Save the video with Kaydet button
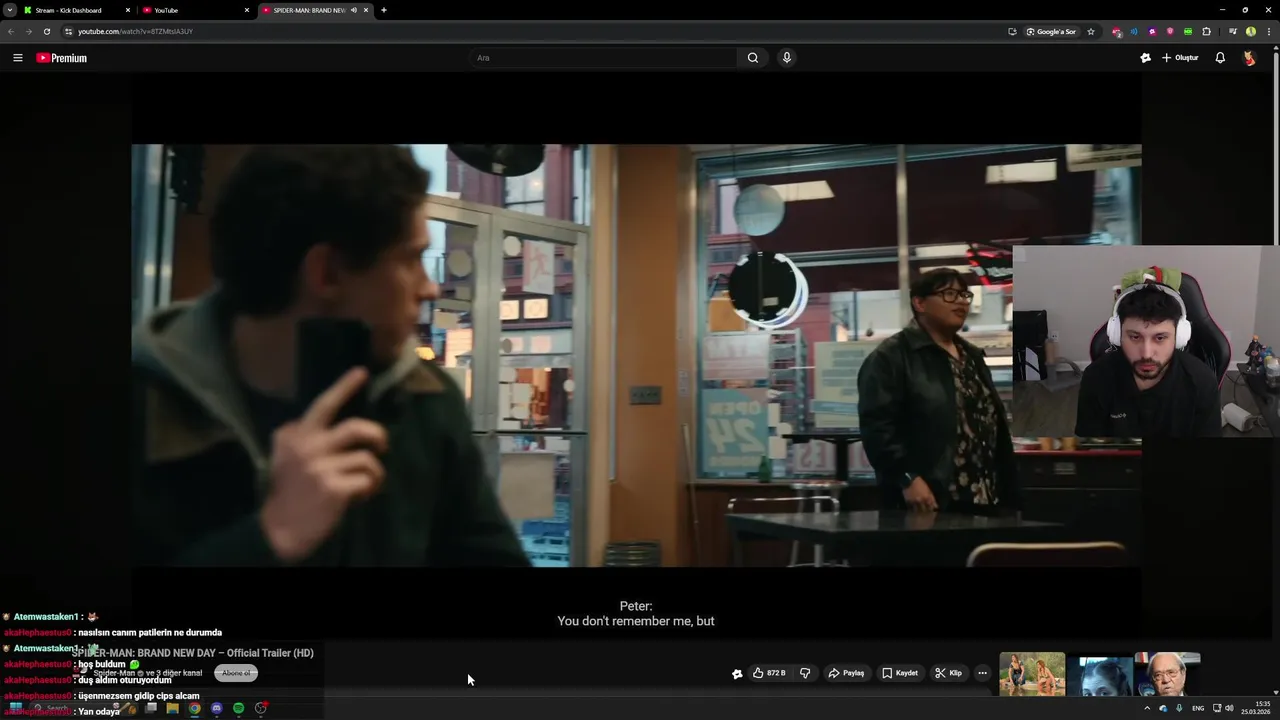Viewport: 1280px width, 720px height. (x=900, y=673)
